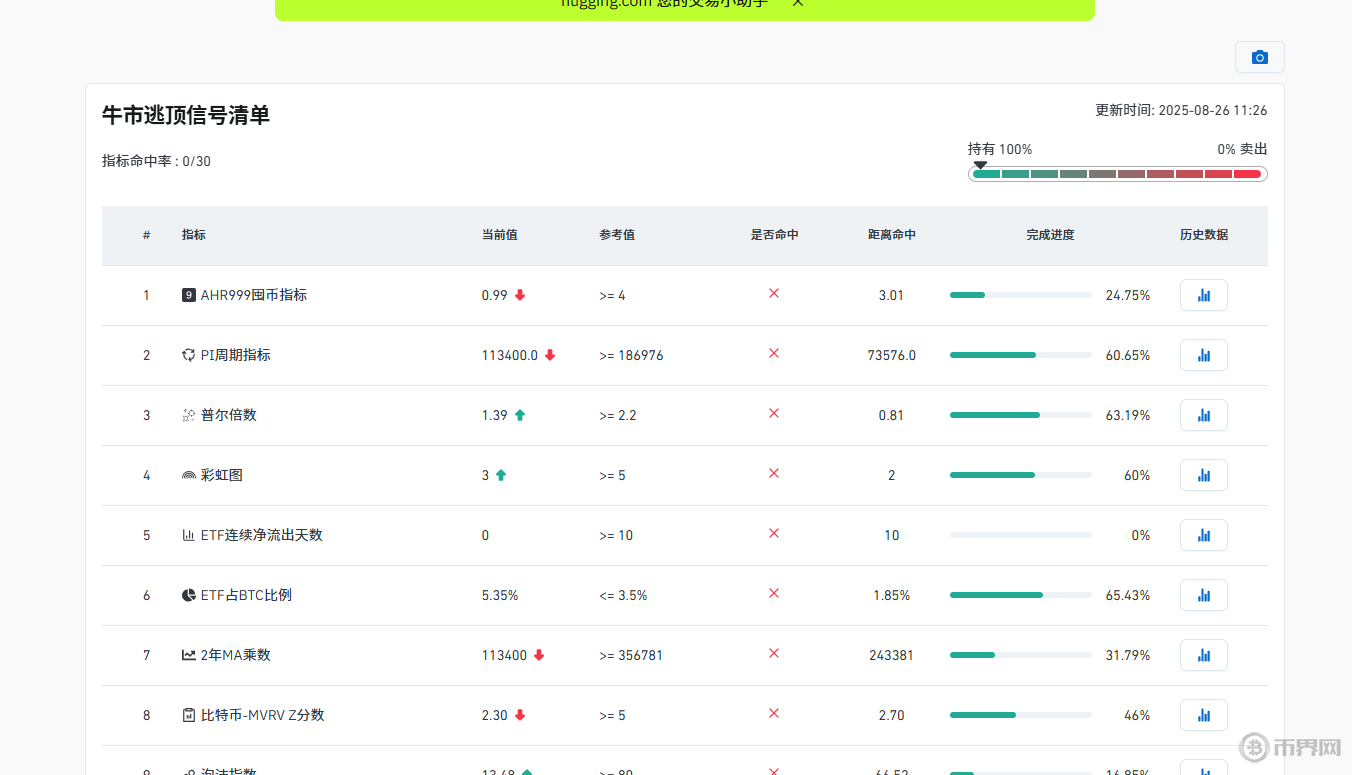Open history chart for ETF连续净流出天数
This screenshot has width=1352, height=775.
pos(1203,535)
